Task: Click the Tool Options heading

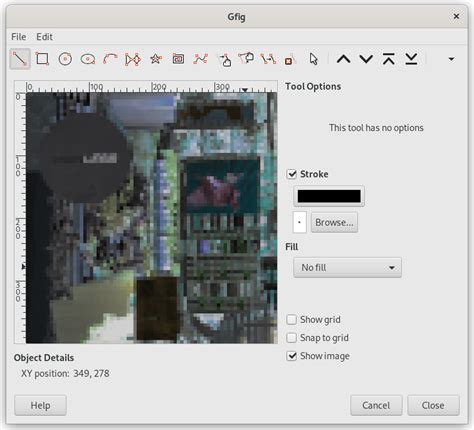Action: (313, 87)
